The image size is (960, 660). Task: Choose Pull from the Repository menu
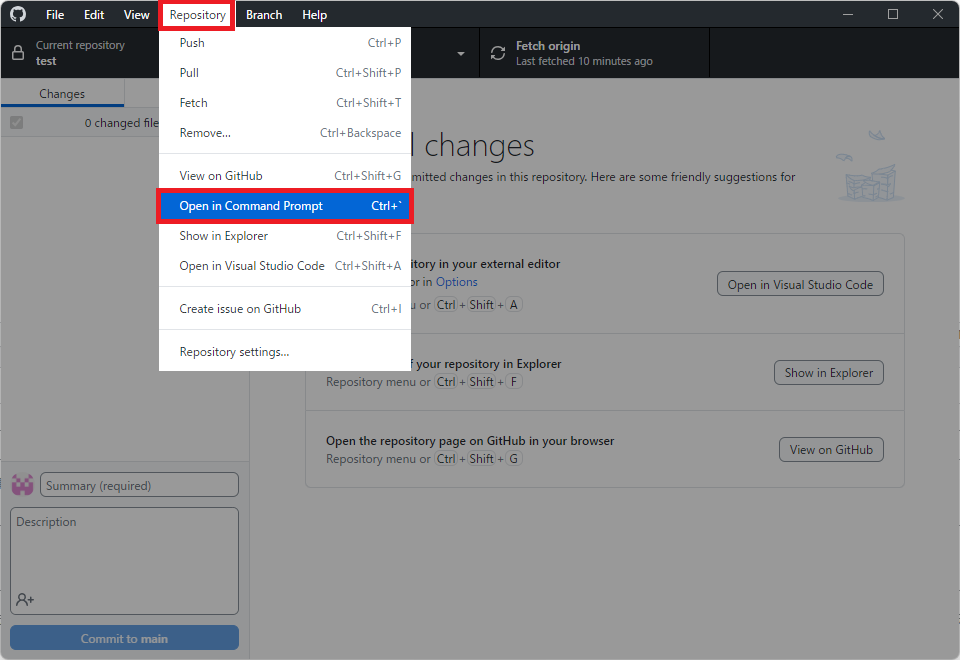[x=285, y=73]
